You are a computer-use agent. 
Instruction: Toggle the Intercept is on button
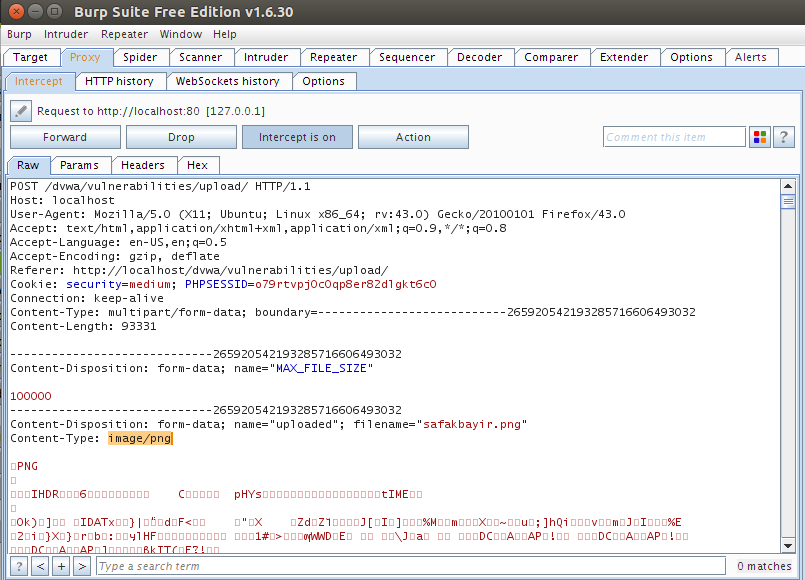[x=297, y=137]
